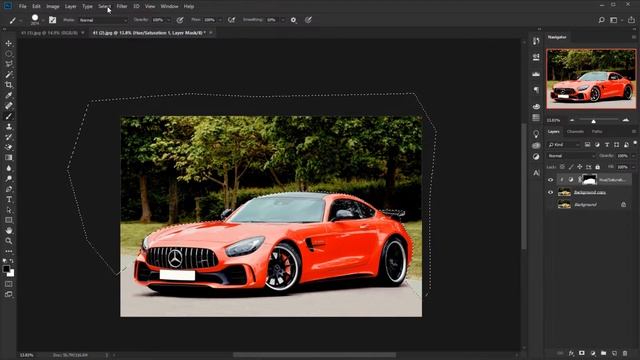Create new adjustment layer button
Image resolution: width=640 pixels, height=360 pixels.
click(x=593, y=353)
